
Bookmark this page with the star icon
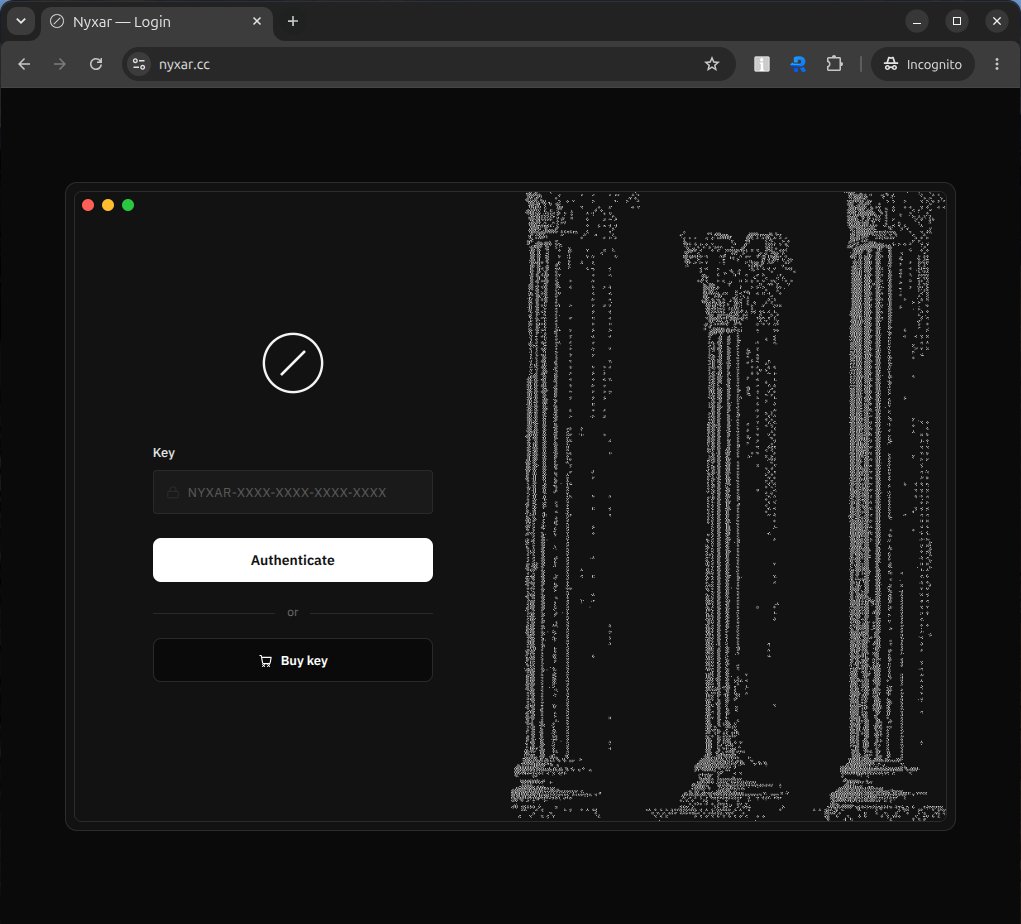(712, 64)
